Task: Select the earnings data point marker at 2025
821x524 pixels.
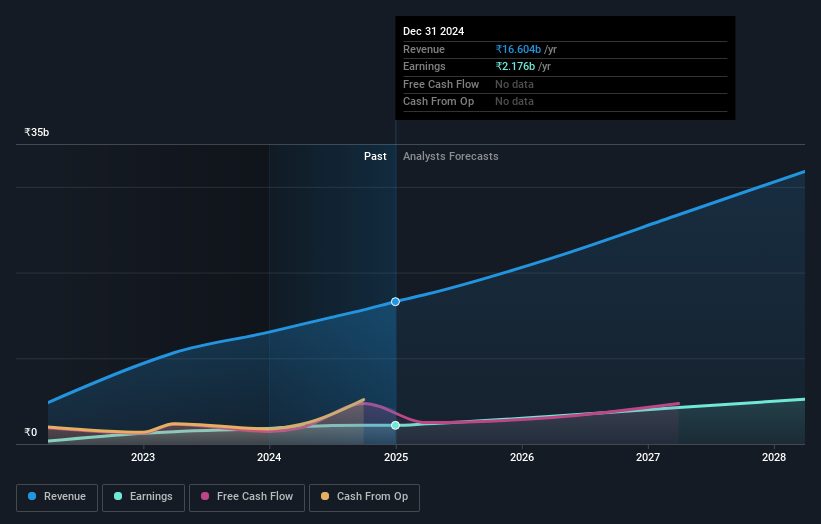Action: pos(395,425)
